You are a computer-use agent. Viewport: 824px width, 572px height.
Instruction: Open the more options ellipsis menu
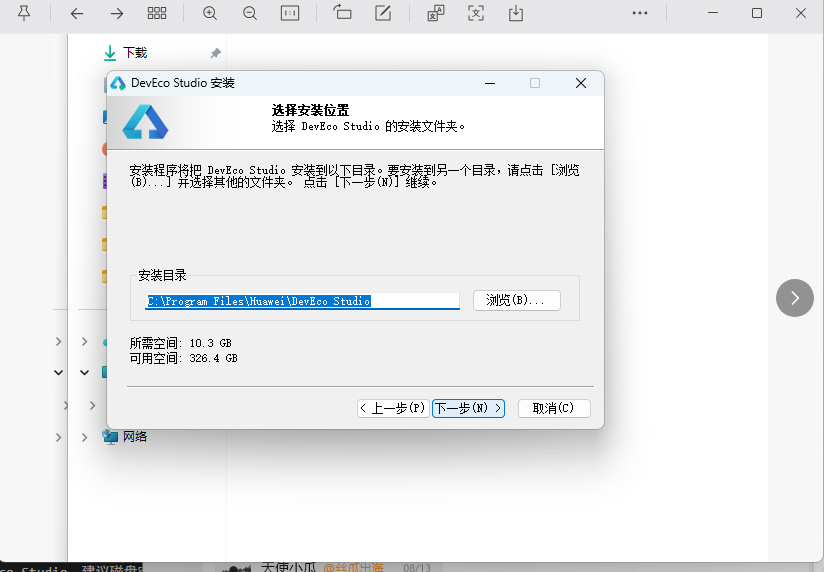click(x=640, y=13)
